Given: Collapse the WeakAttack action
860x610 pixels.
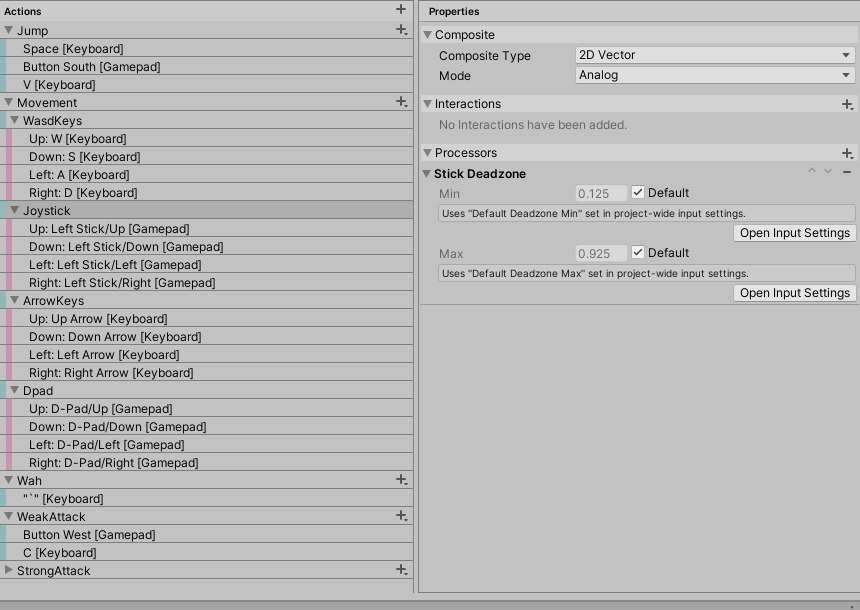Looking at the screenshot, I should (x=8, y=516).
